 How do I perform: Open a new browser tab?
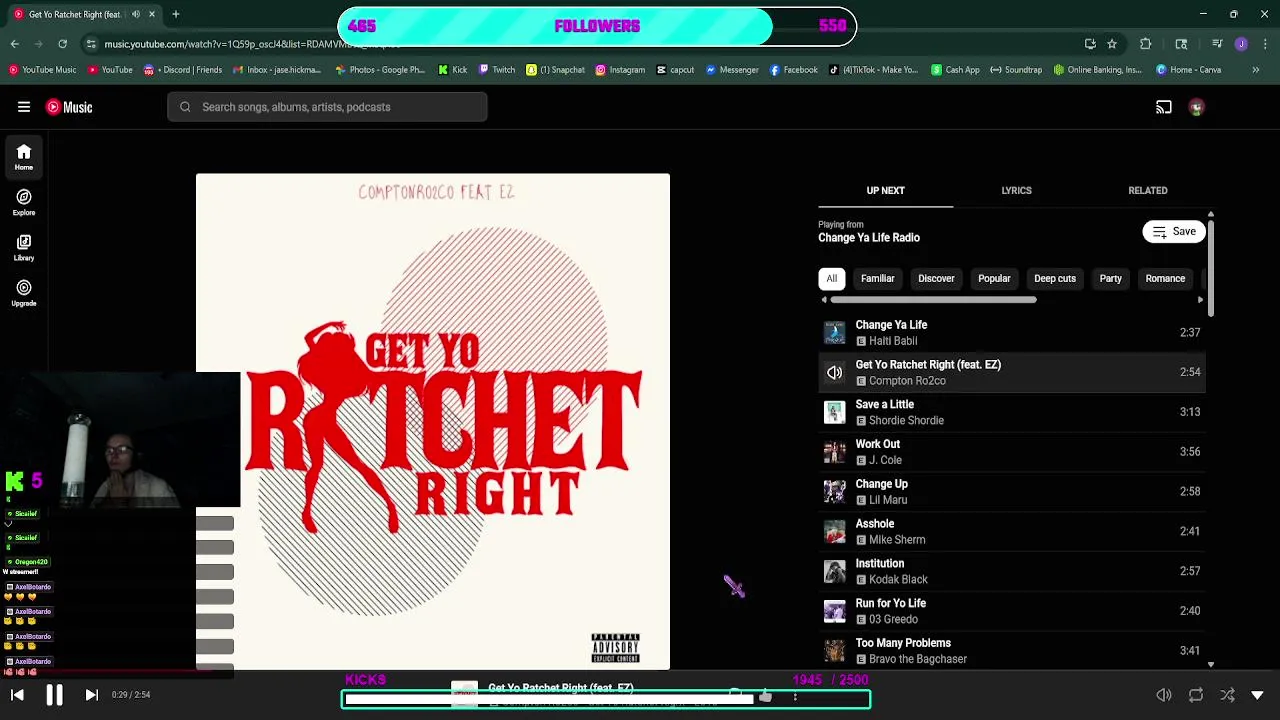(175, 14)
